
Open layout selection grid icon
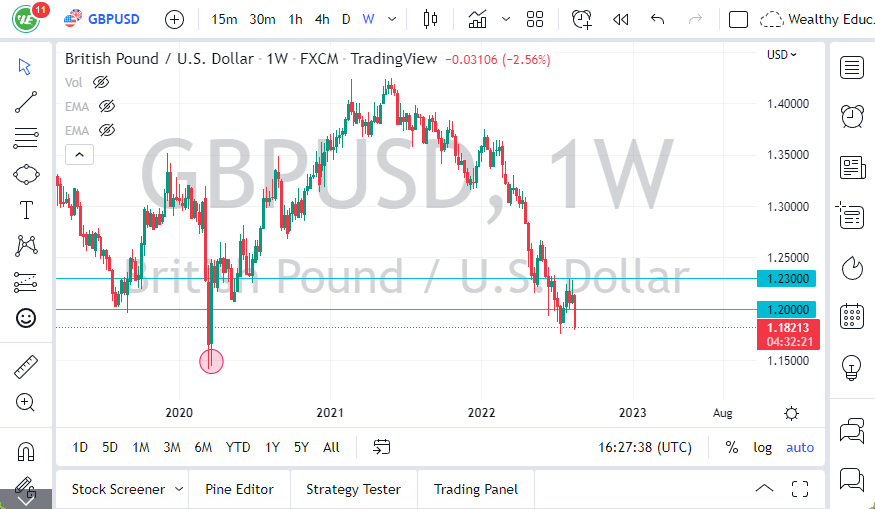point(535,19)
